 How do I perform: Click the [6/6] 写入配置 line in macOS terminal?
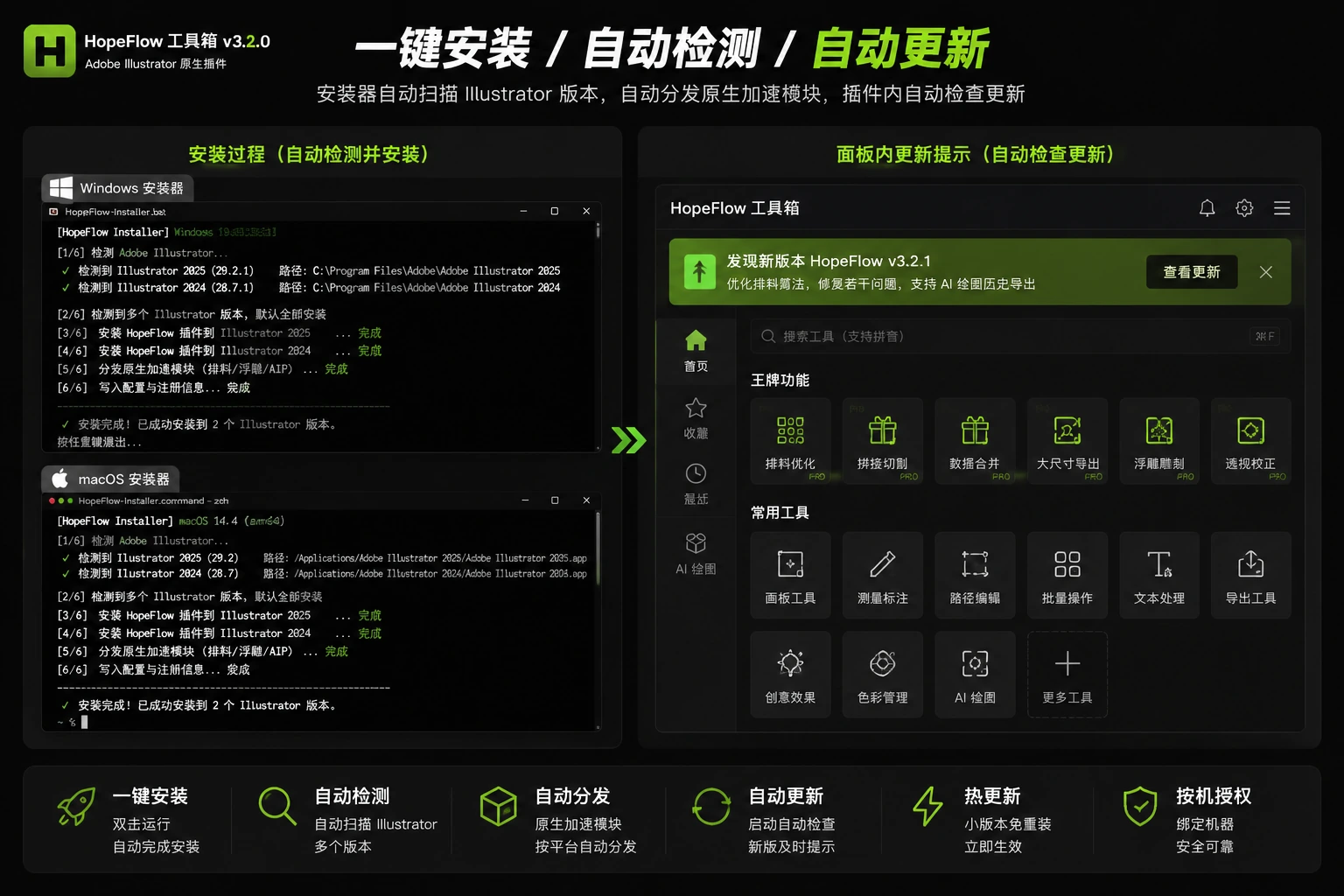click(153, 669)
